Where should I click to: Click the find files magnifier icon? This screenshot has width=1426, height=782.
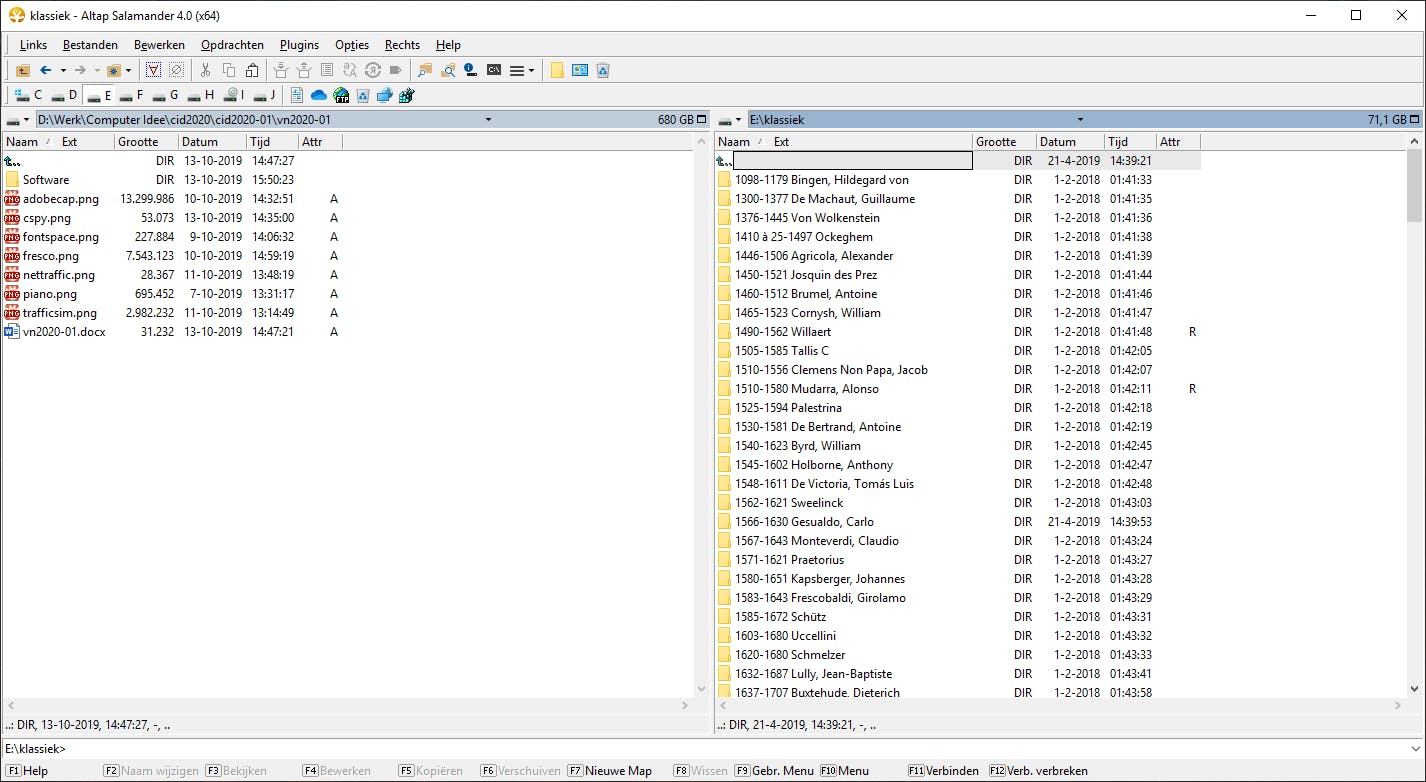pos(448,70)
